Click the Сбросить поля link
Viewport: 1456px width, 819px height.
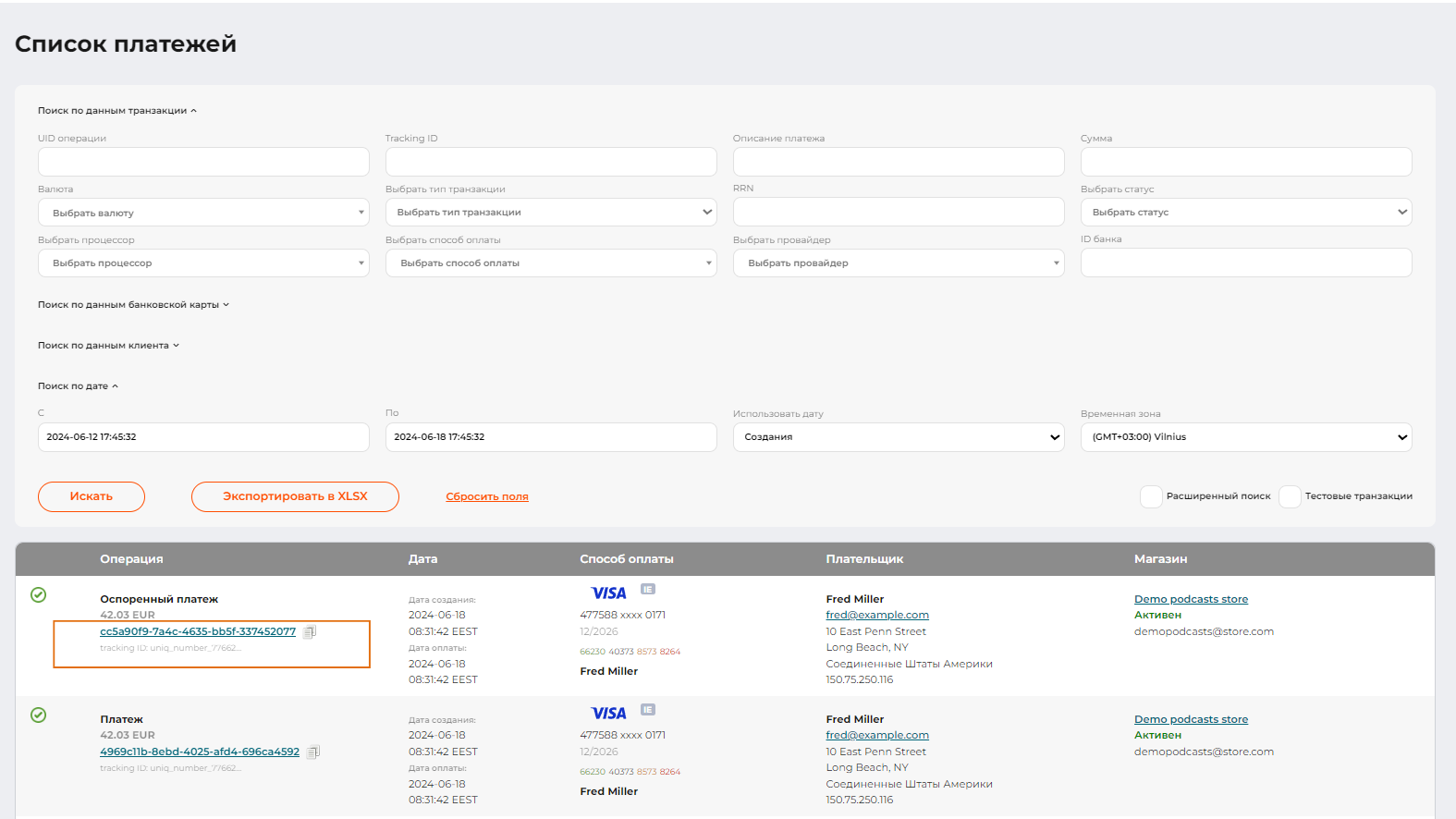click(486, 497)
